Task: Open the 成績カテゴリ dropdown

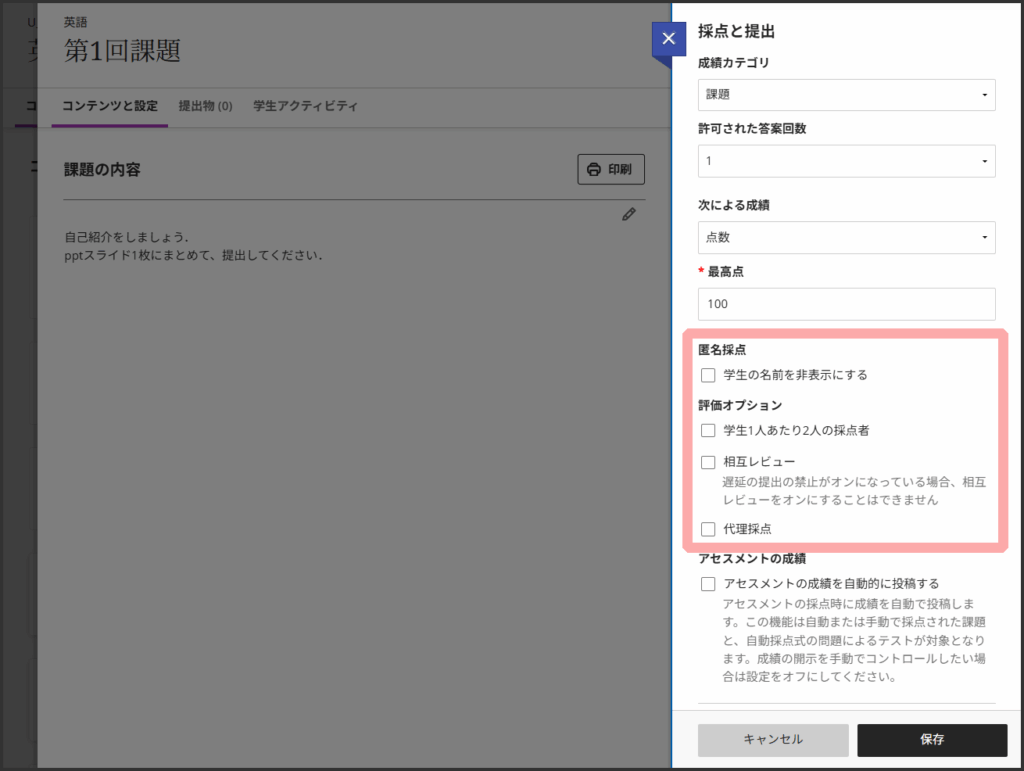Action: (846, 95)
